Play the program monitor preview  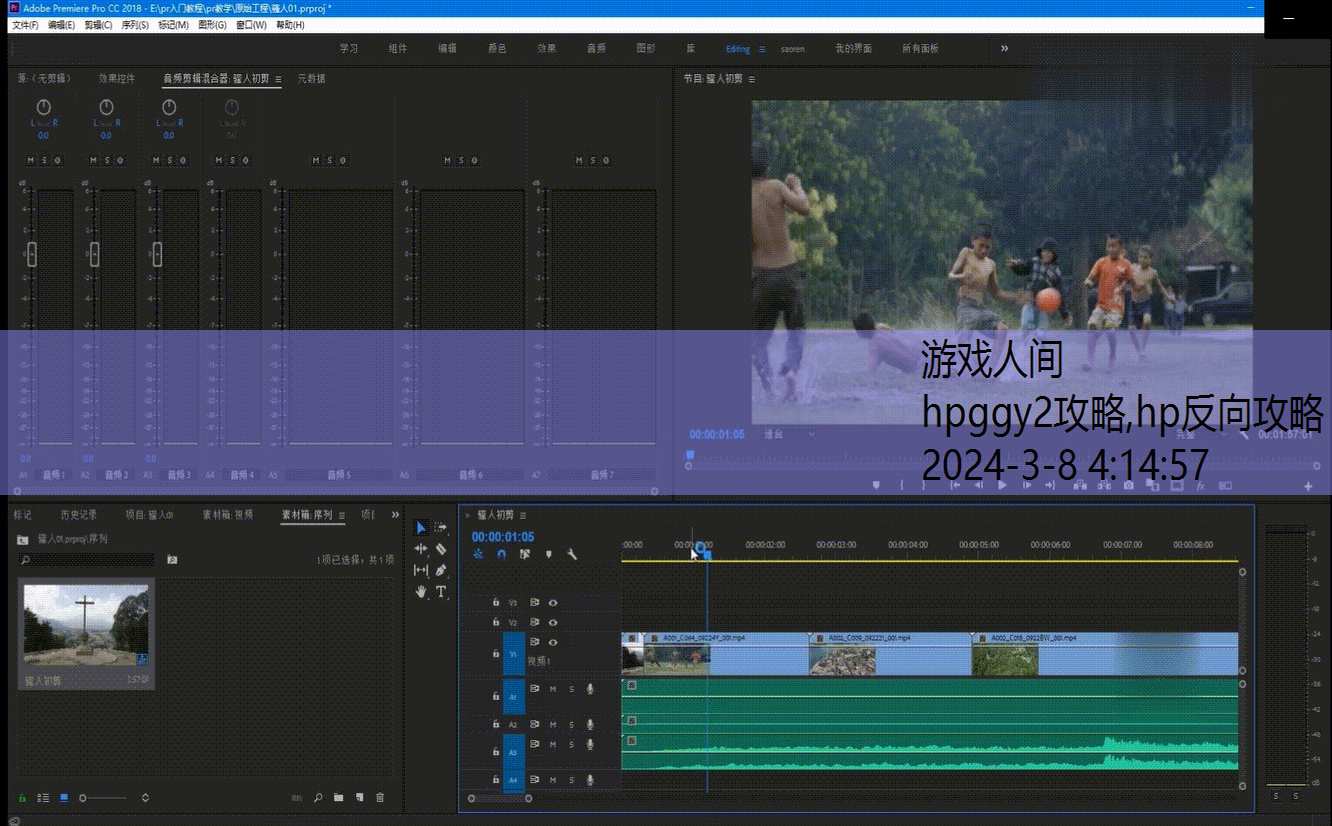(1002, 485)
